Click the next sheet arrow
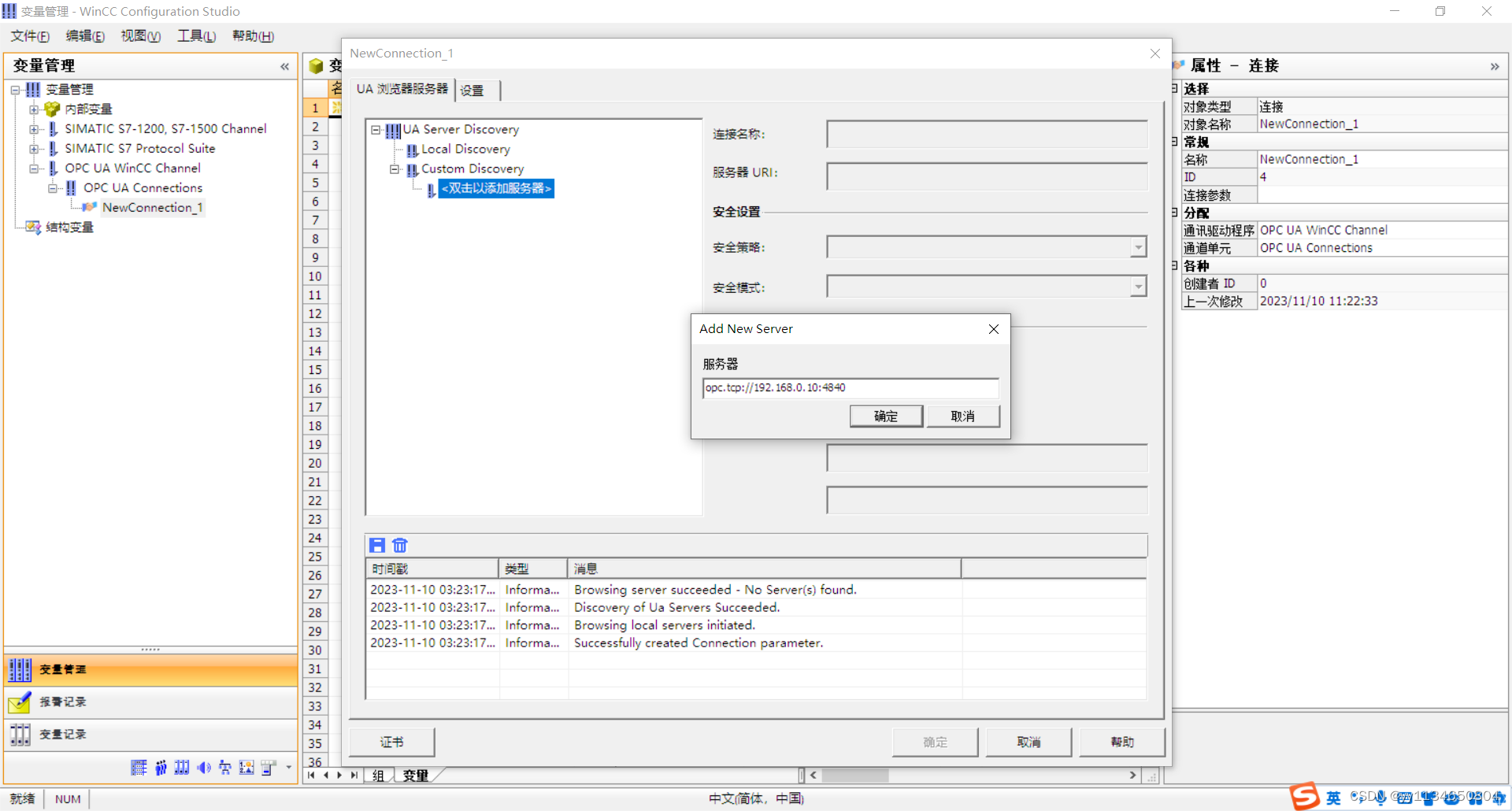The width and height of the screenshot is (1512, 811). (x=339, y=776)
